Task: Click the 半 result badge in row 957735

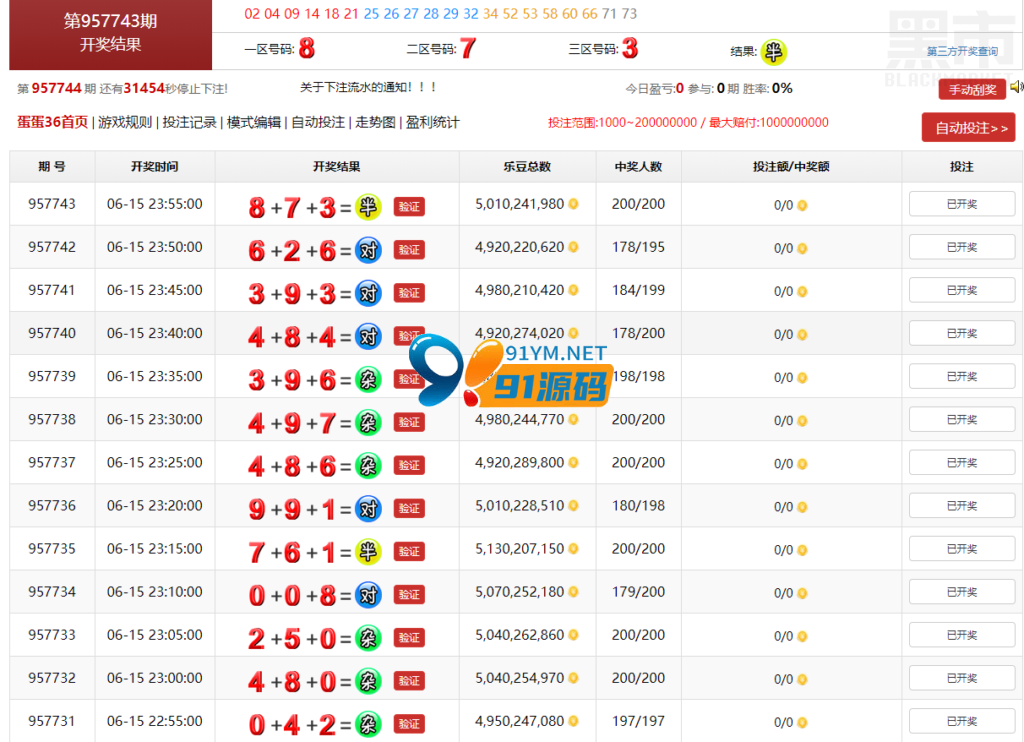Action: pos(368,552)
